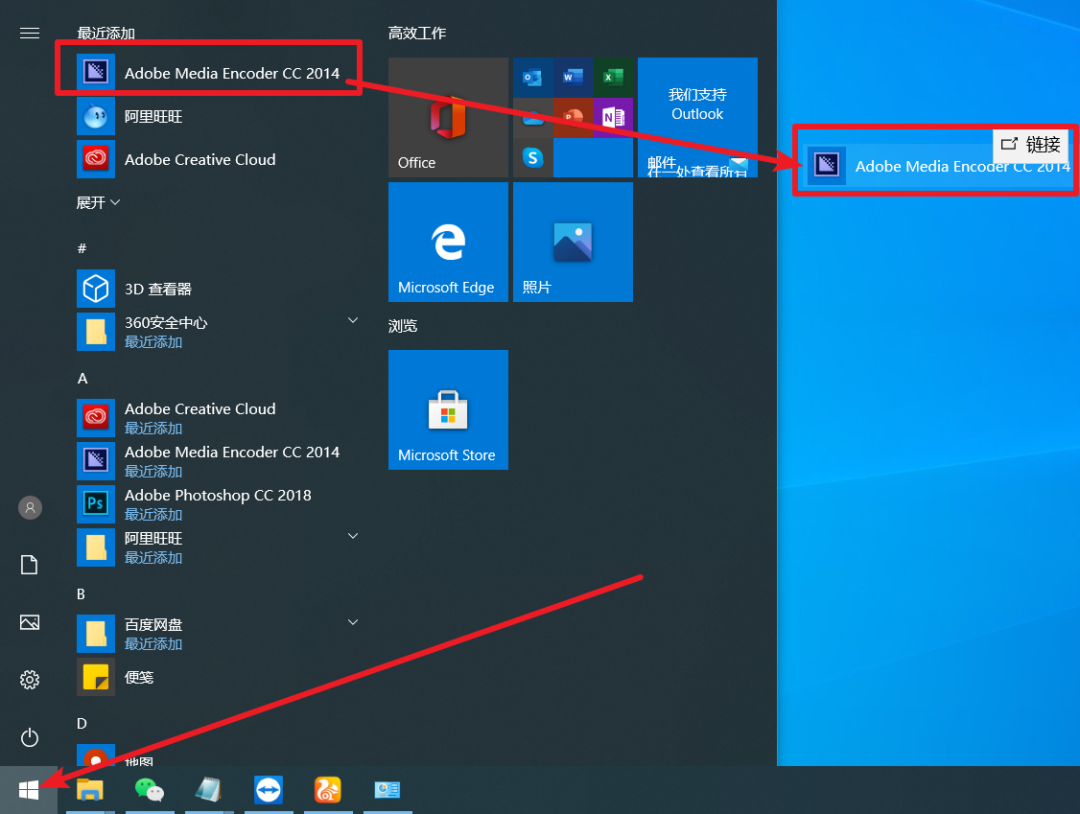Open Adobe Creative Cloud under section A
Image resolution: width=1080 pixels, height=814 pixels.
tap(218, 417)
